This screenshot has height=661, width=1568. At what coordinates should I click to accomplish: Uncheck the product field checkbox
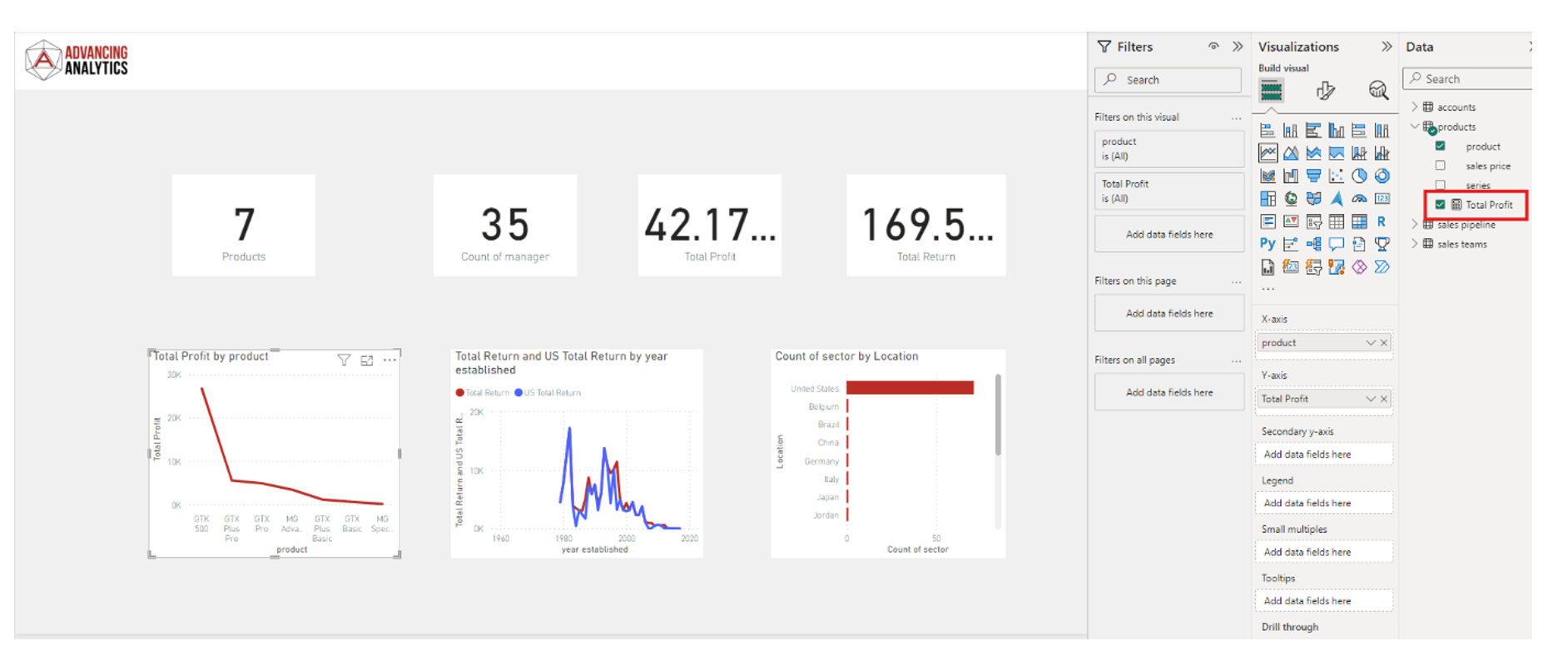tap(1440, 146)
